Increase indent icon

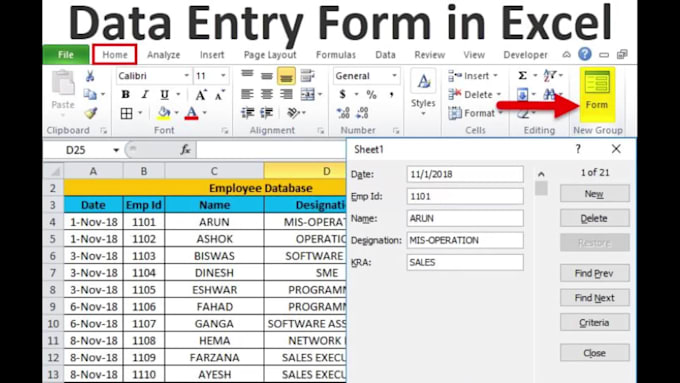click(267, 113)
